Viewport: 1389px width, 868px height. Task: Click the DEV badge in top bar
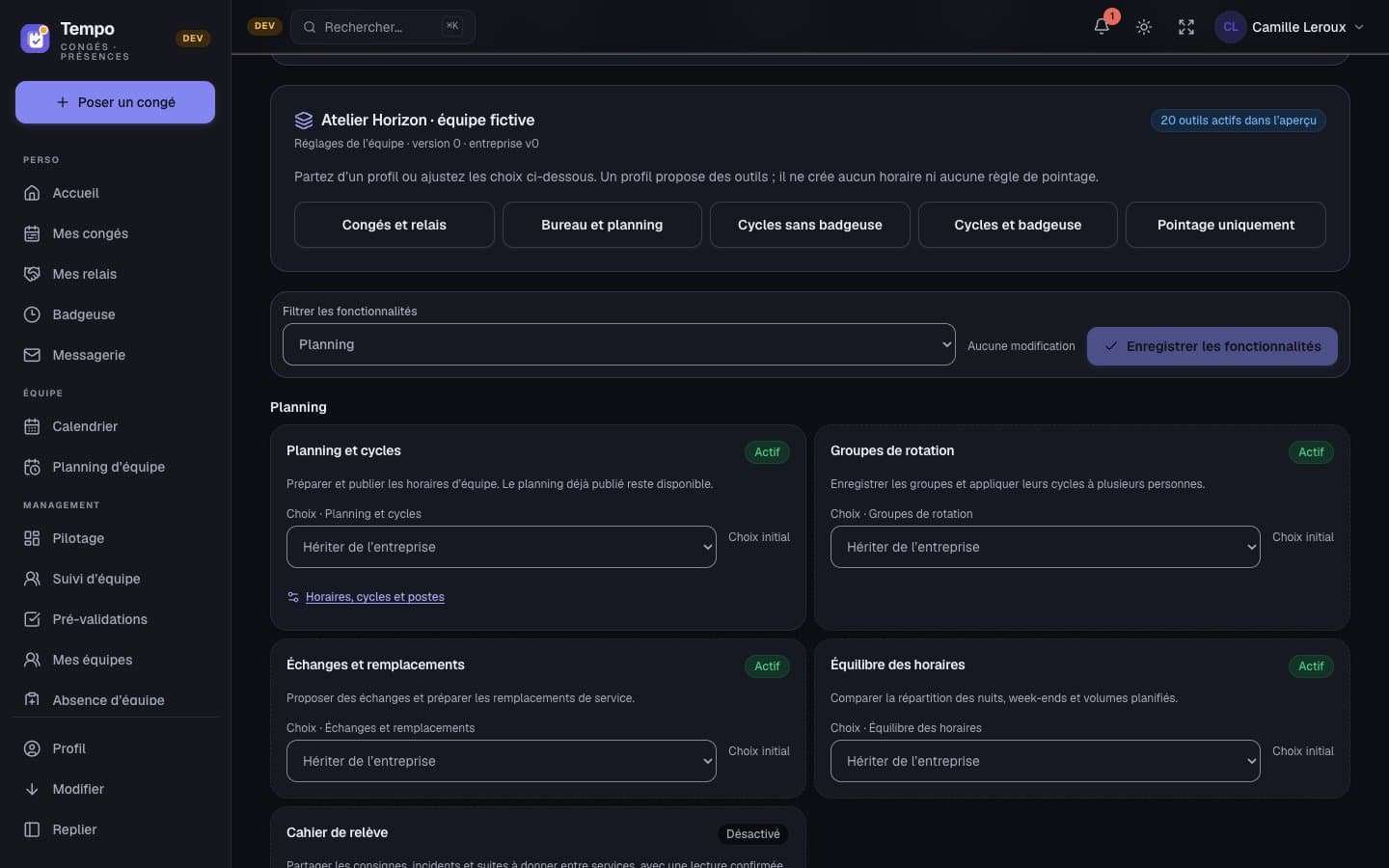[264, 26]
